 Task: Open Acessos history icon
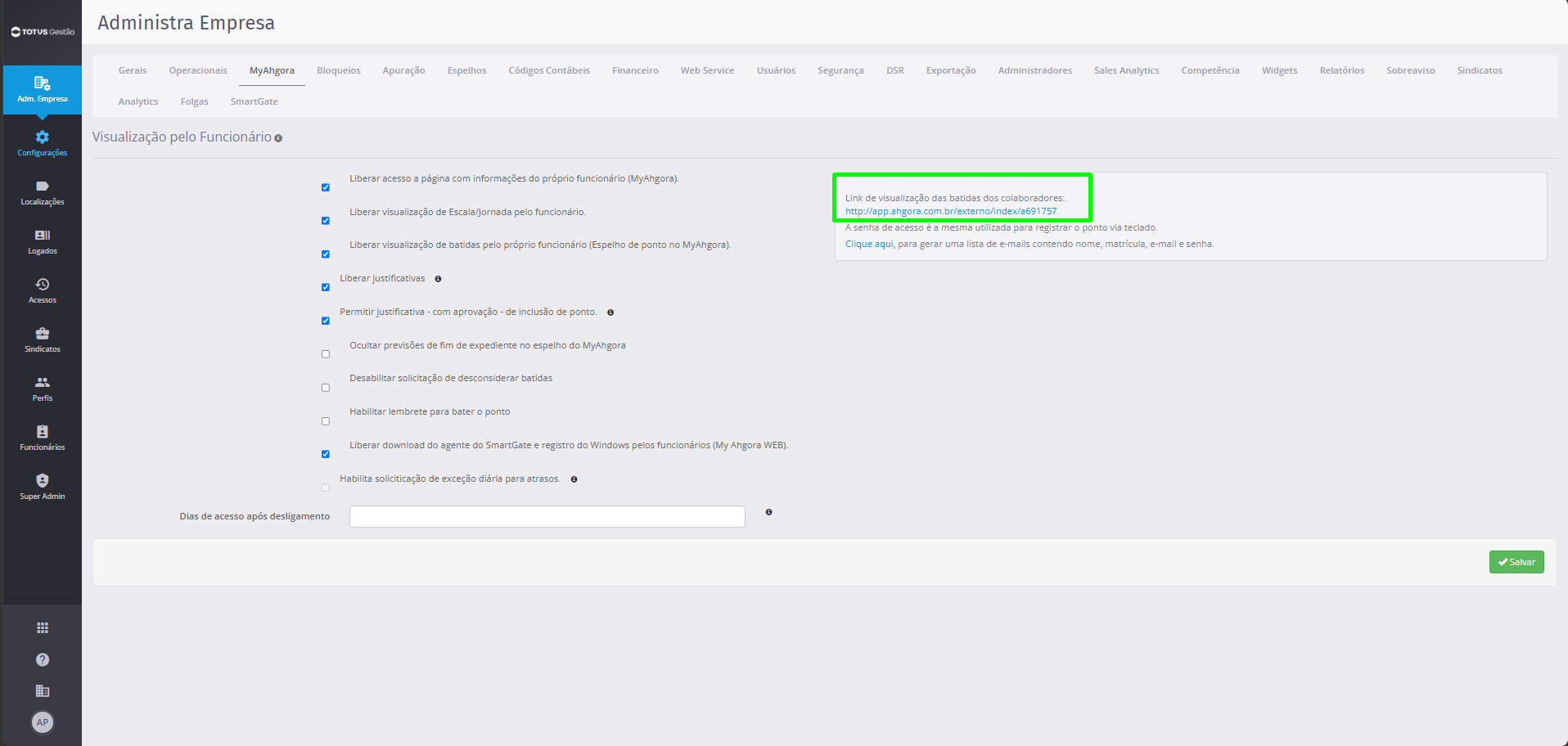(43, 285)
